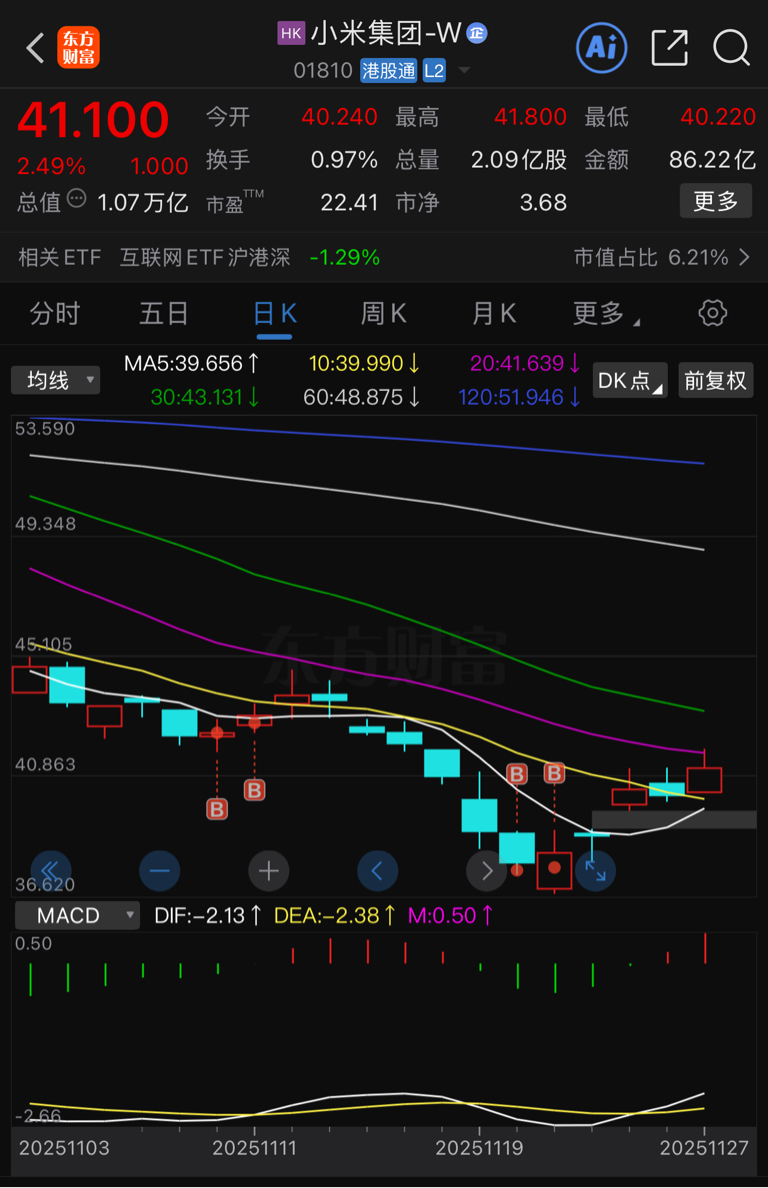Tap the 2.49% change value

(x=52, y=166)
